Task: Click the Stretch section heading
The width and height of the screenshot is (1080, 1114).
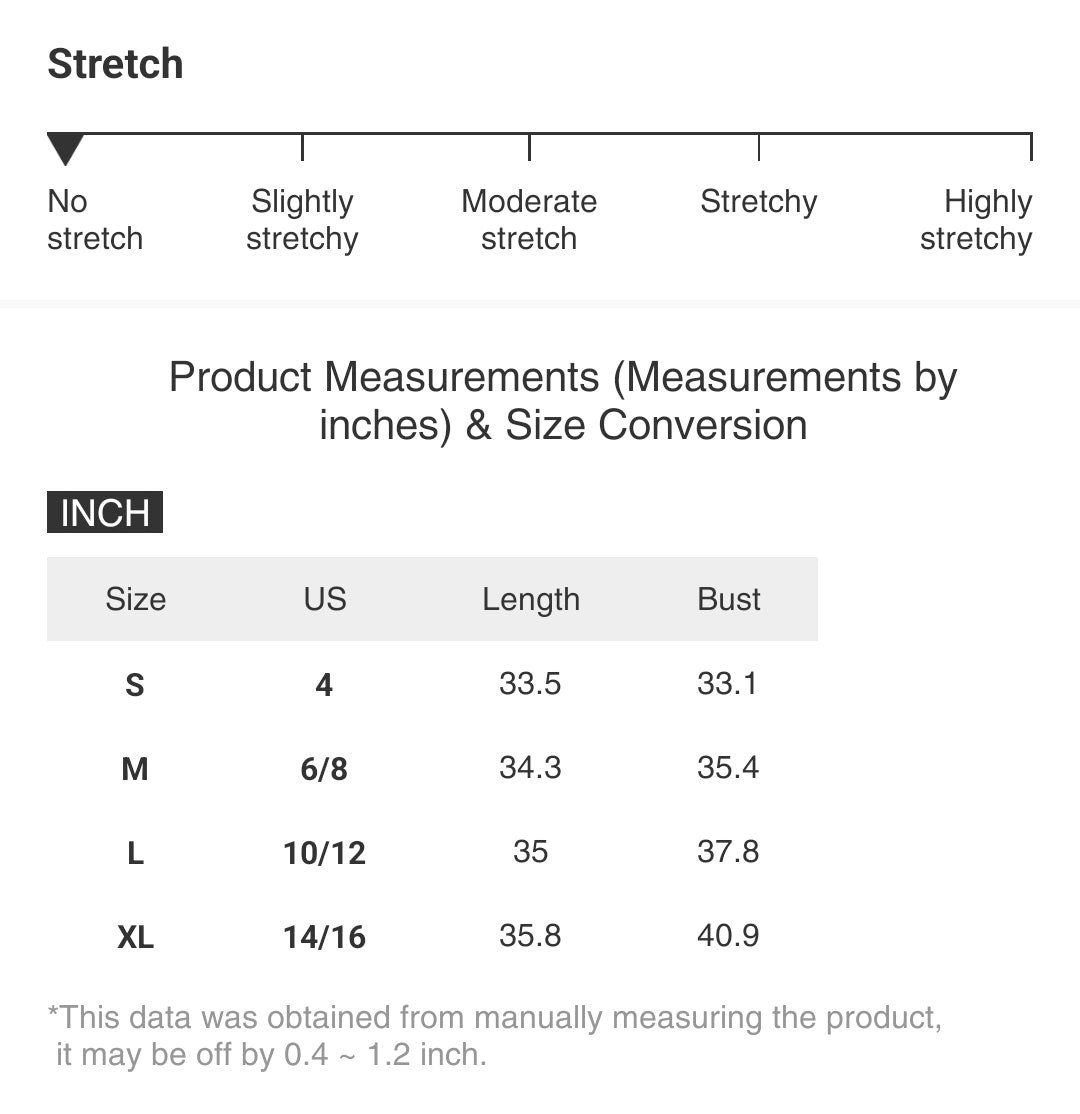Action: click(116, 64)
